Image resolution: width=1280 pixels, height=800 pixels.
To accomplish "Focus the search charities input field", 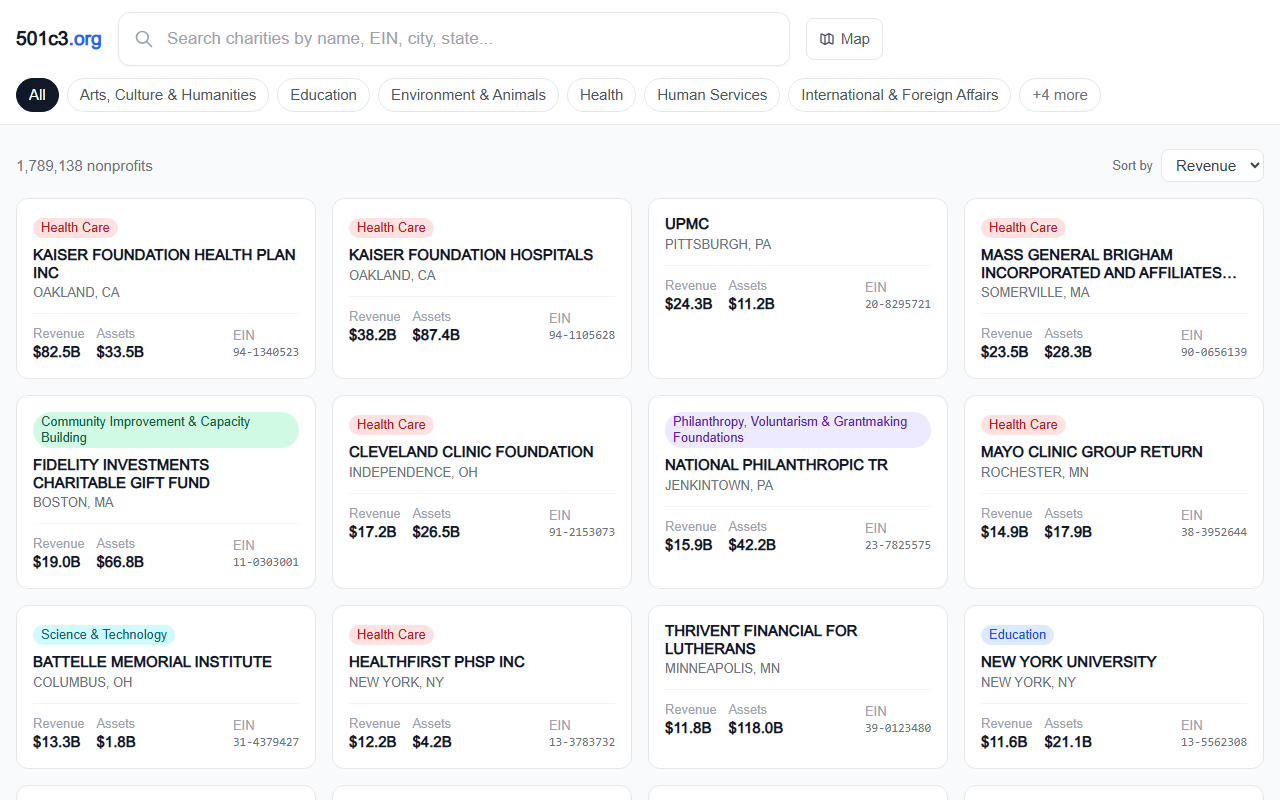I will coord(454,39).
